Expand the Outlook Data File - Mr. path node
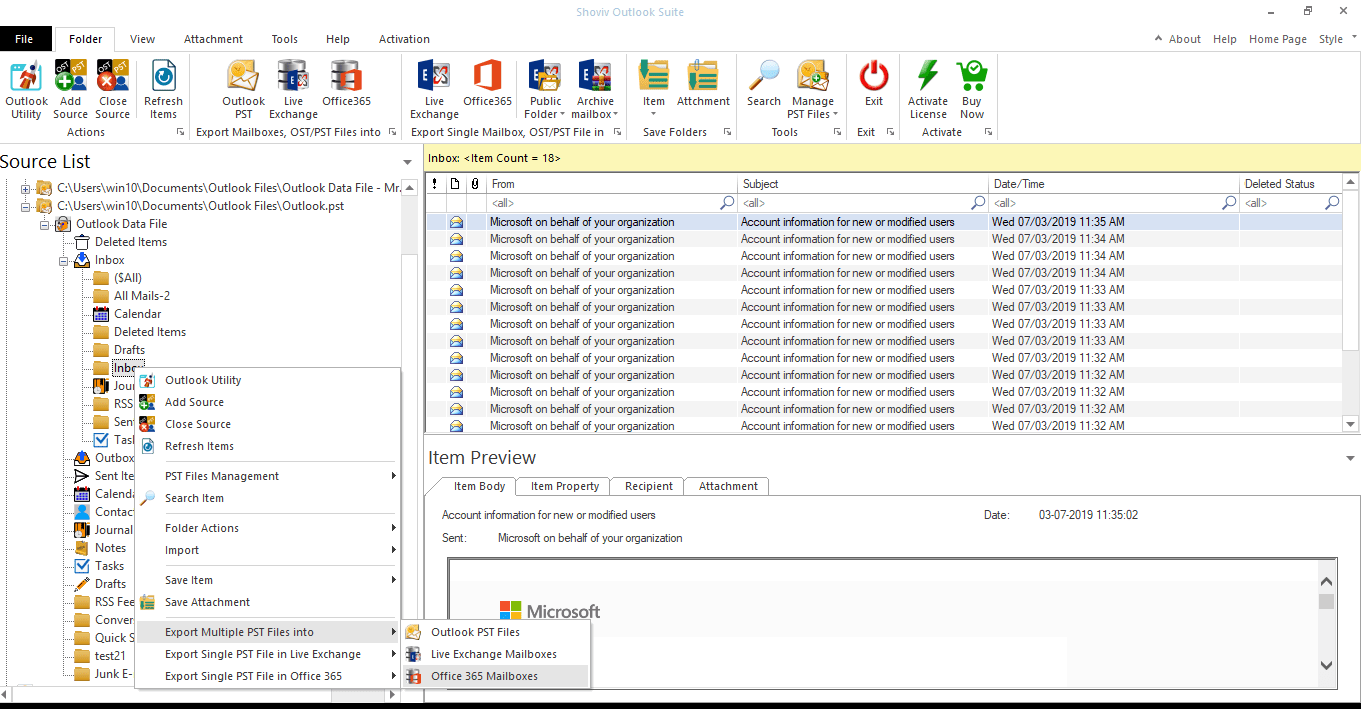This screenshot has height=709, width=1361. coord(26,187)
